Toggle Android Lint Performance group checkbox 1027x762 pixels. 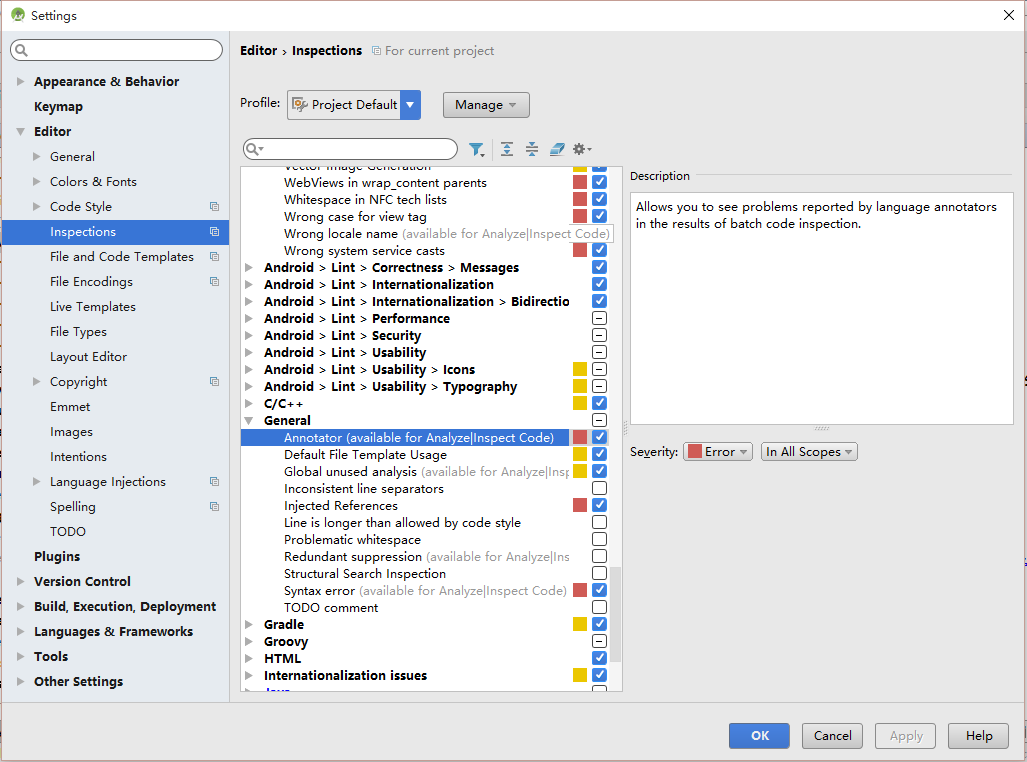[599, 318]
